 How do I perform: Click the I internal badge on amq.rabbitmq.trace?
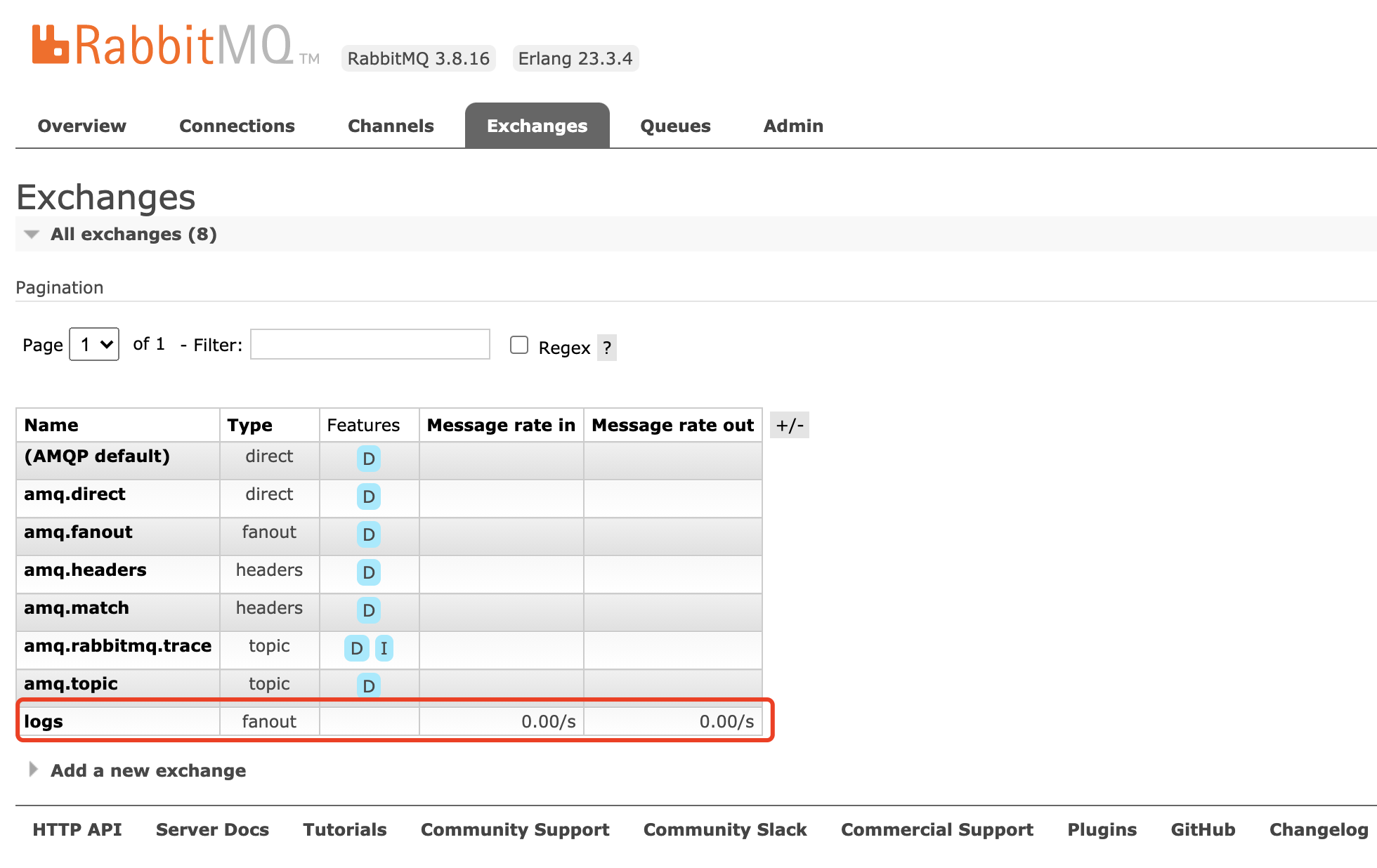pyautogui.click(x=384, y=648)
